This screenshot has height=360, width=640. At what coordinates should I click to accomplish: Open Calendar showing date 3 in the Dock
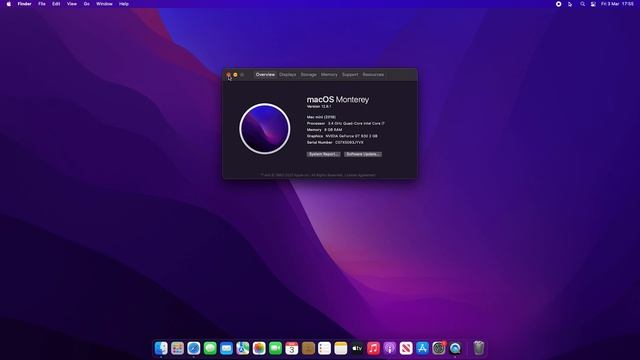pyautogui.click(x=291, y=348)
